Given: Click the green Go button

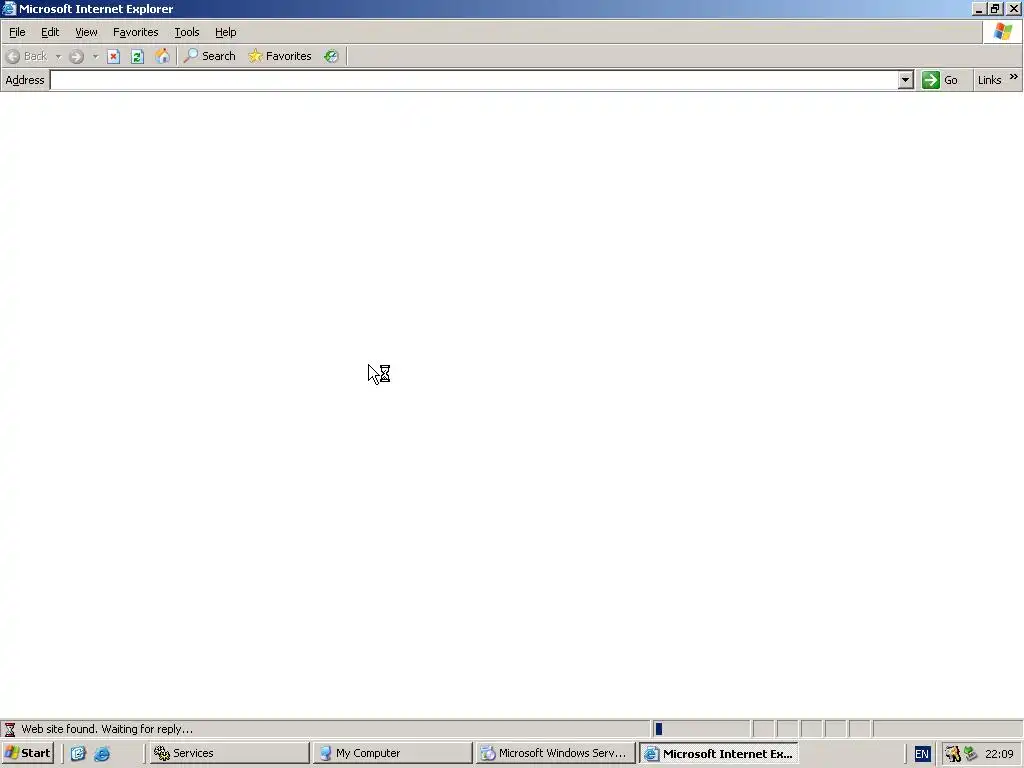Looking at the screenshot, I should 940,80.
